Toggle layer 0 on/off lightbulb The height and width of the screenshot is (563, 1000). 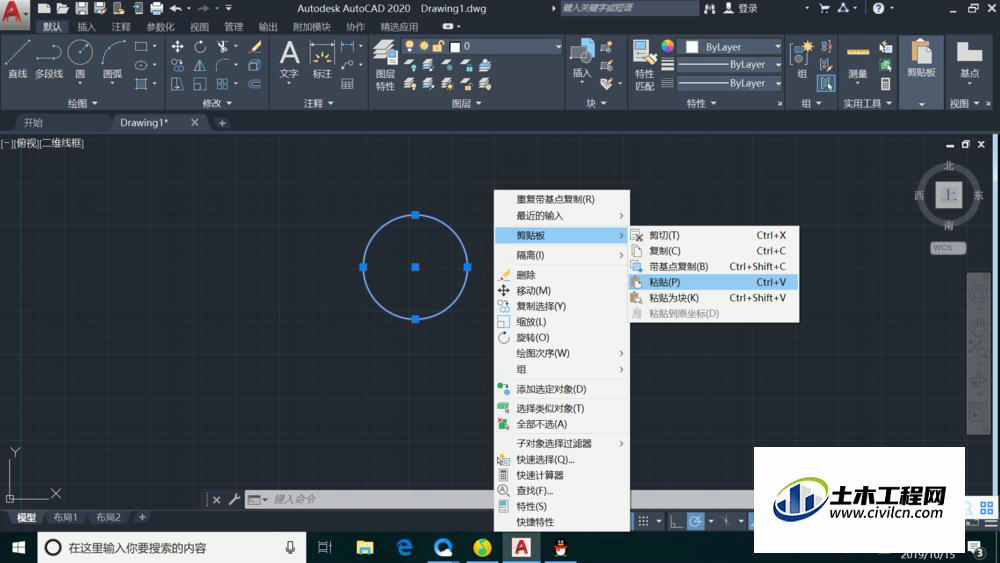[x=409, y=46]
